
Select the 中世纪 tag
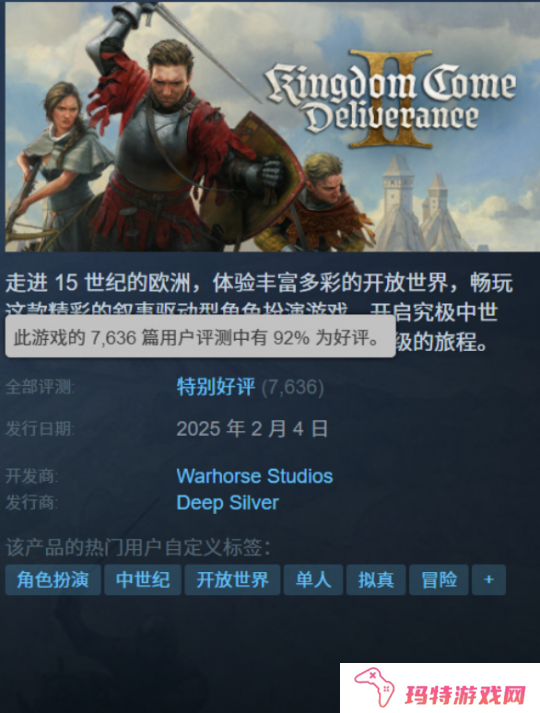point(143,580)
